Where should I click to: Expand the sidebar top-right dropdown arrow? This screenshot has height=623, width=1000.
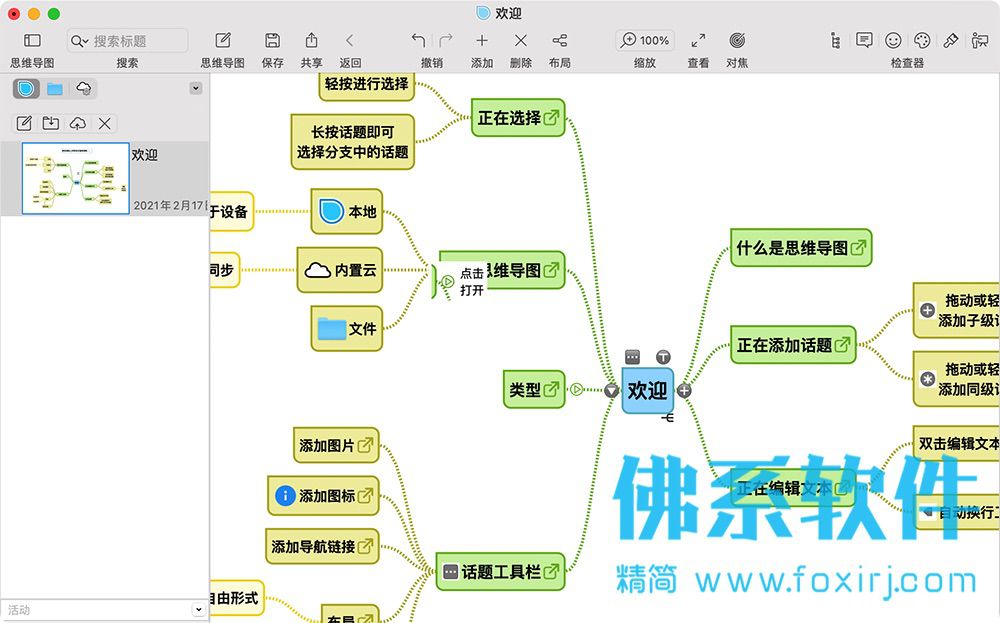click(x=196, y=88)
